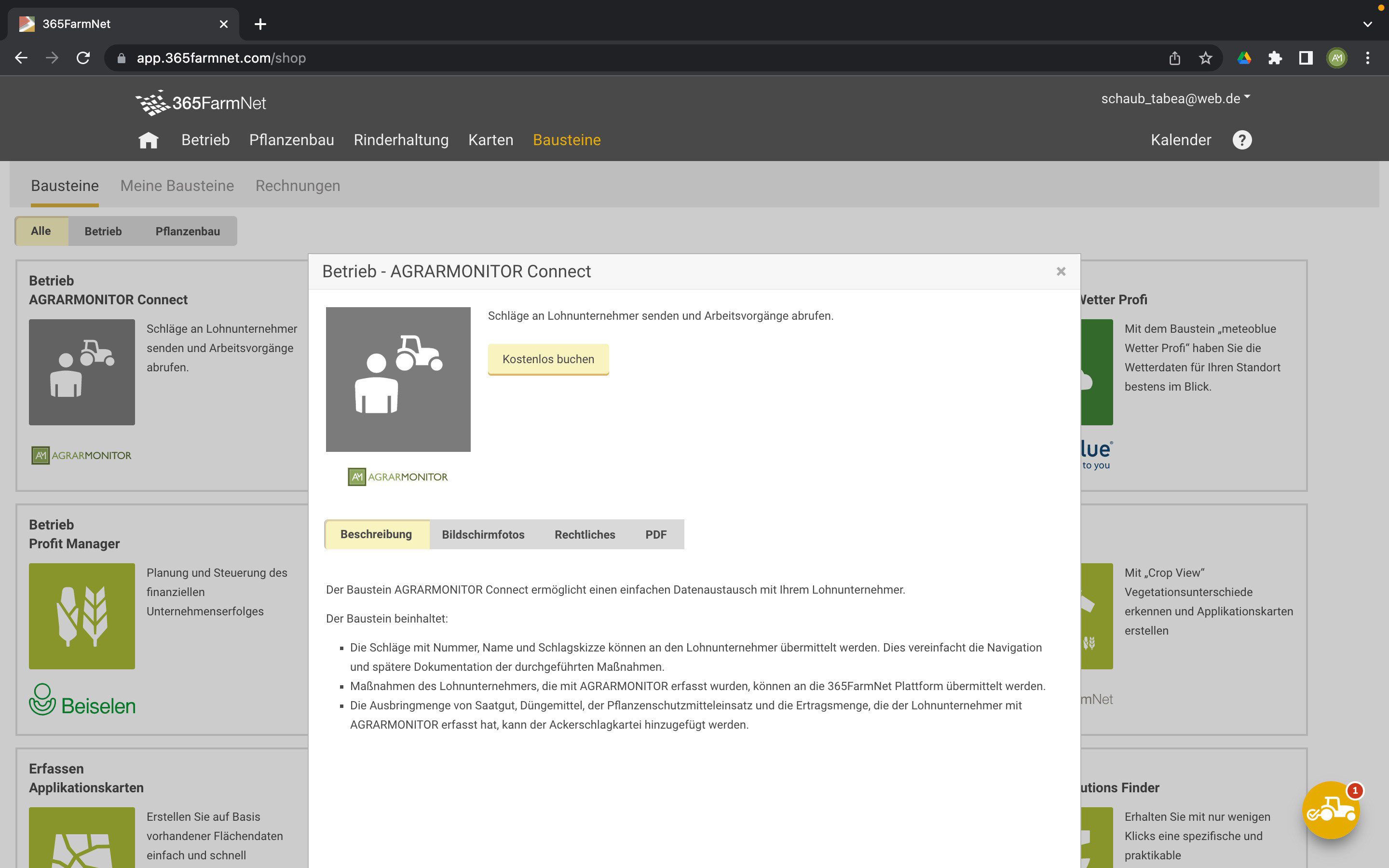This screenshot has width=1389, height=868.
Task: Click the Wetter Profi card title
Action: coord(1114,299)
